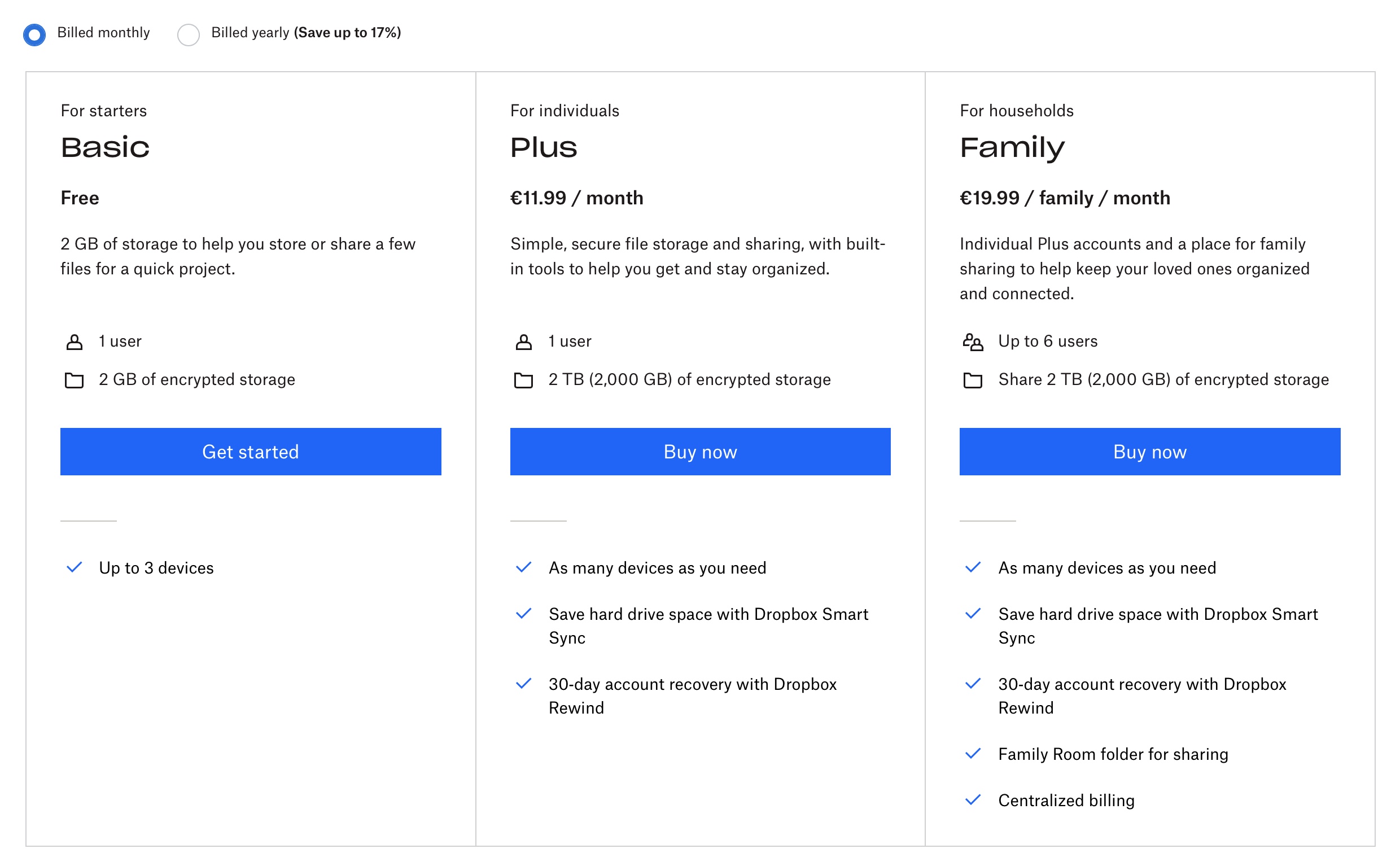Choose the Billed yearly radio option
Image resolution: width=1400 pixels, height=866 pixels.
pyautogui.click(x=189, y=34)
